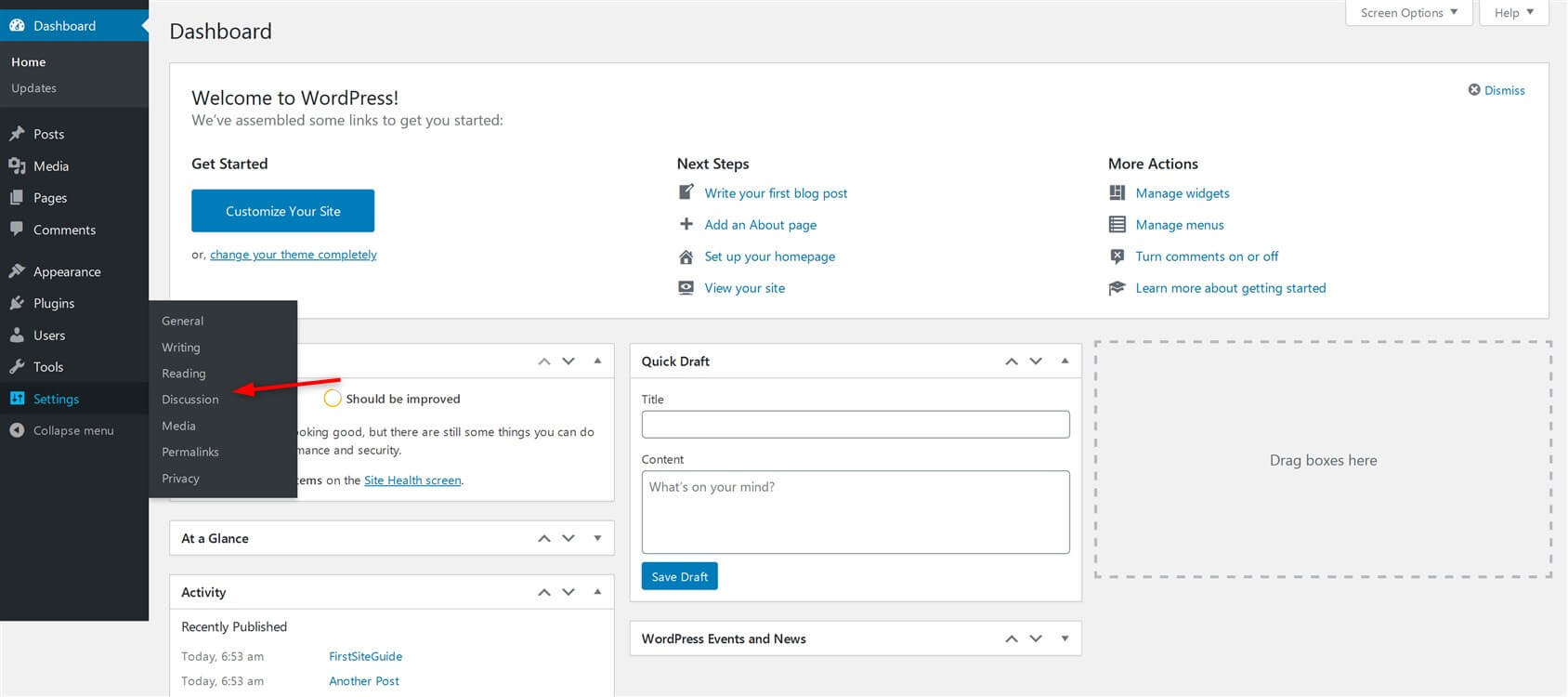
Task: Move Activity box up with arrow
Action: pos(544,592)
